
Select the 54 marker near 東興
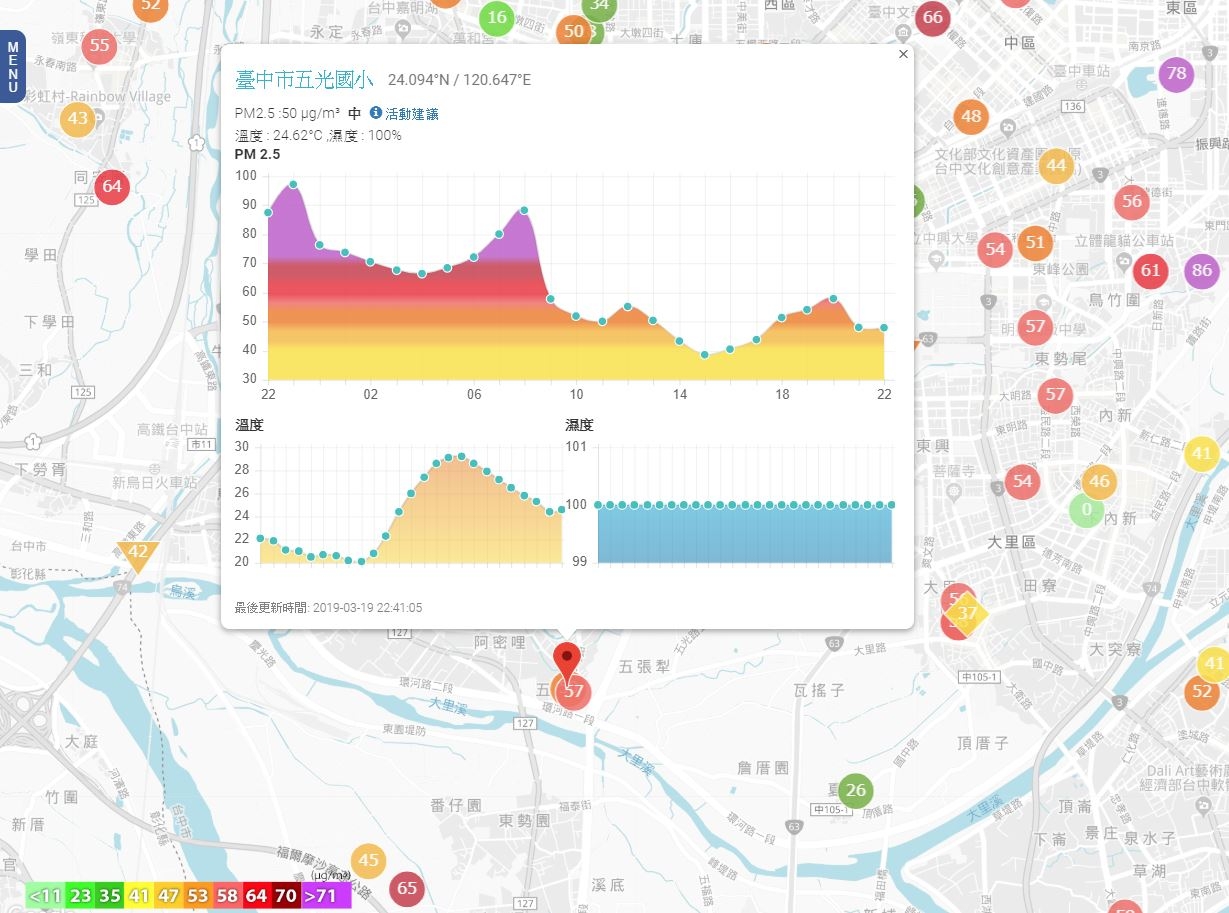1022,482
